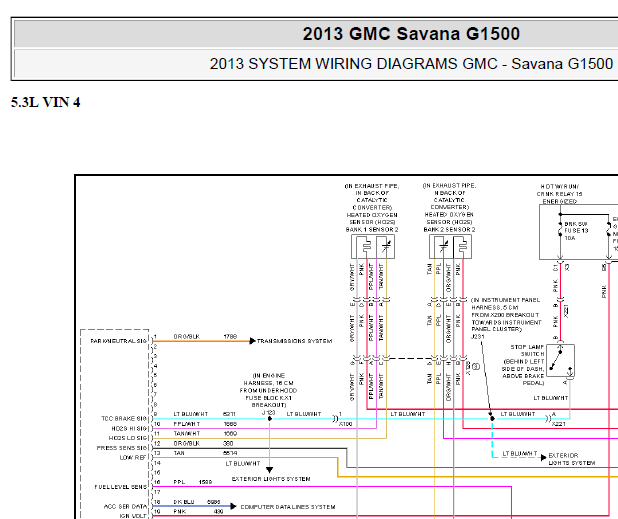Viewport: 618px width, 519px height.
Task: Click the 'TRANSMISSIONS SYSTEM' reference label
Action: [294, 341]
